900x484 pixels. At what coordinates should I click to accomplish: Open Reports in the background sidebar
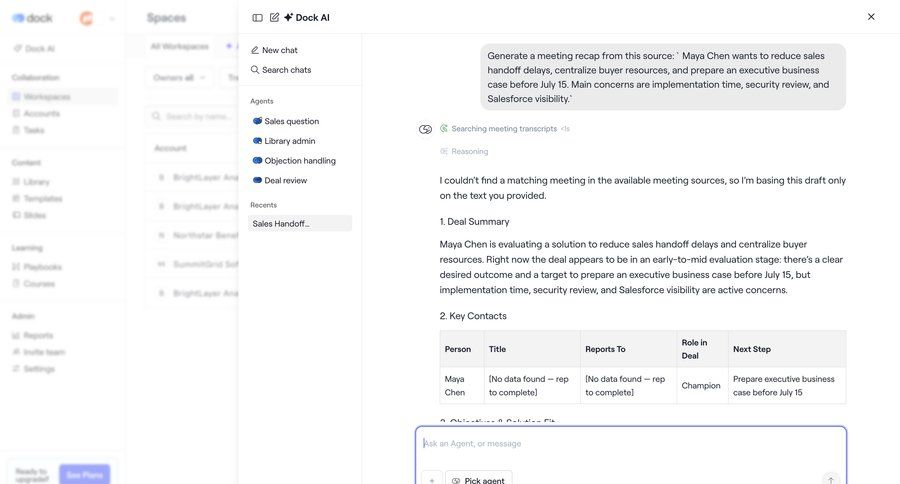[x=33, y=335]
